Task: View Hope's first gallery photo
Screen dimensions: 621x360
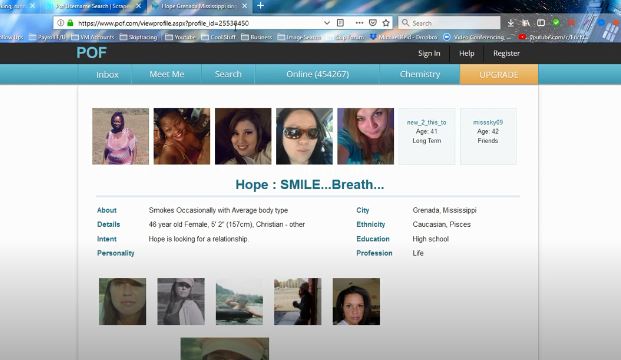Action: [122, 301]
